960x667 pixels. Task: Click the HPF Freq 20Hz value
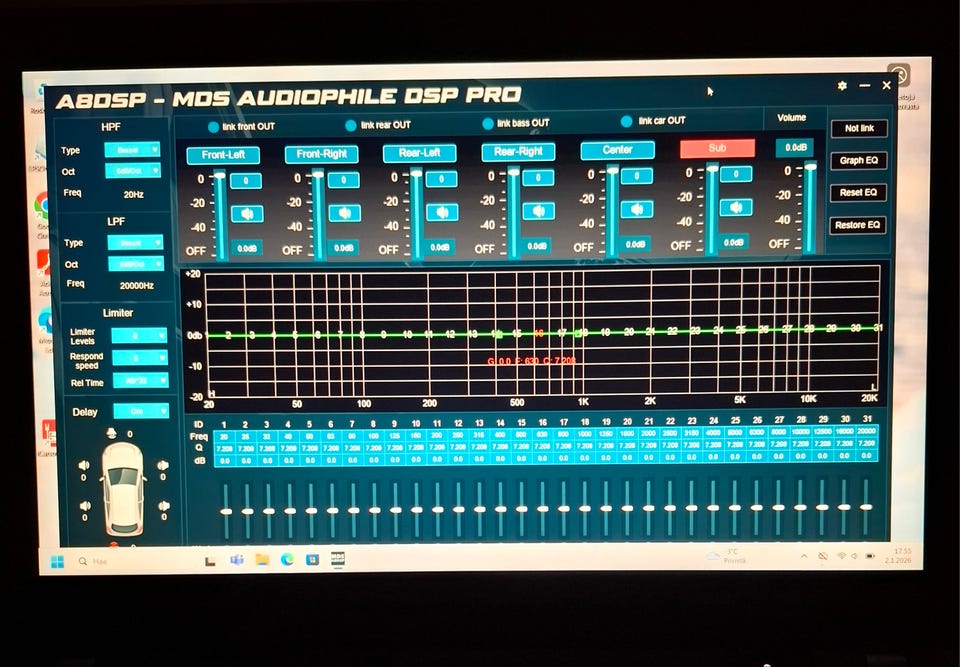tap(133, 195)
